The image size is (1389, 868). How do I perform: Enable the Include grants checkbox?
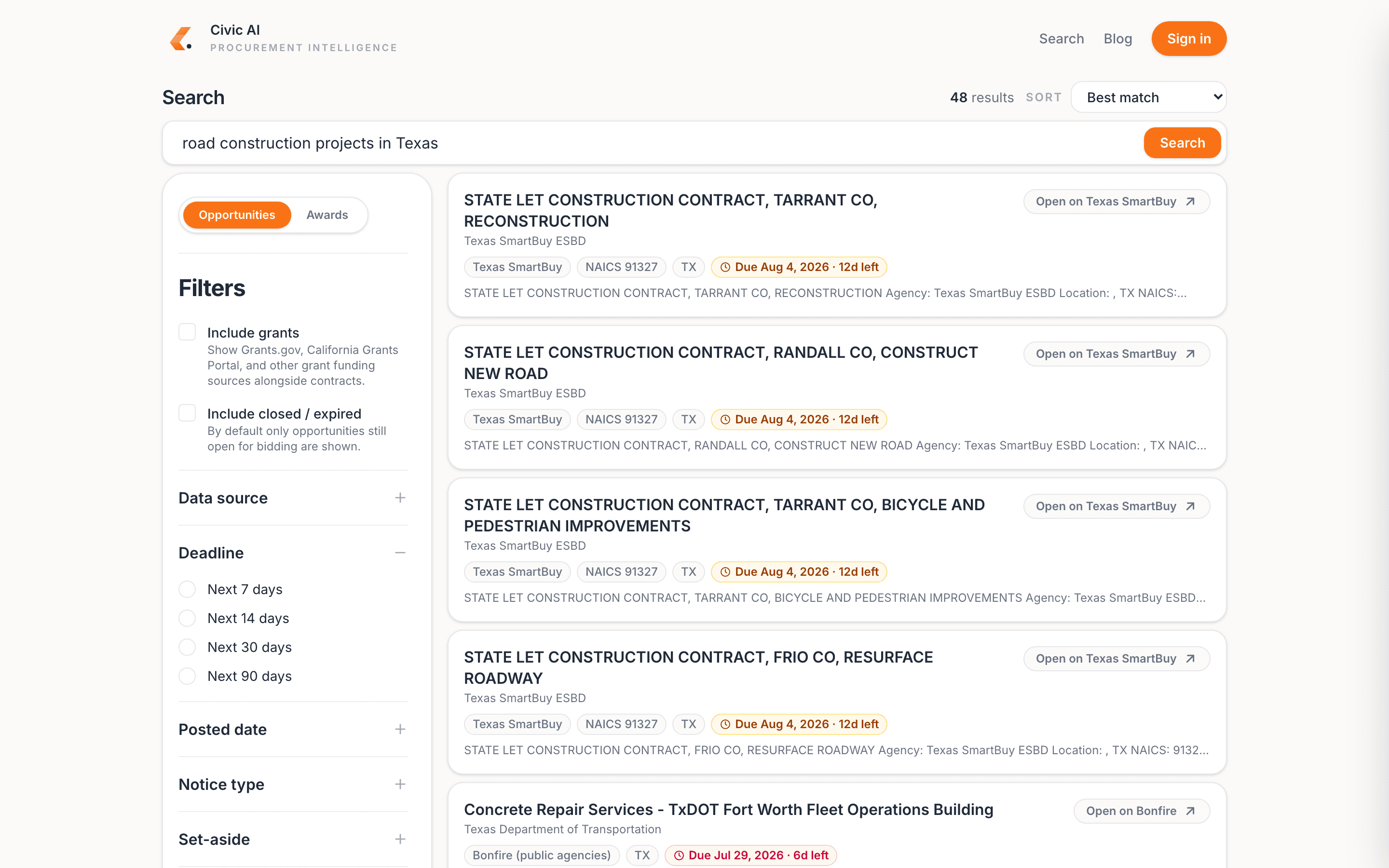click(x=187, y=332)
